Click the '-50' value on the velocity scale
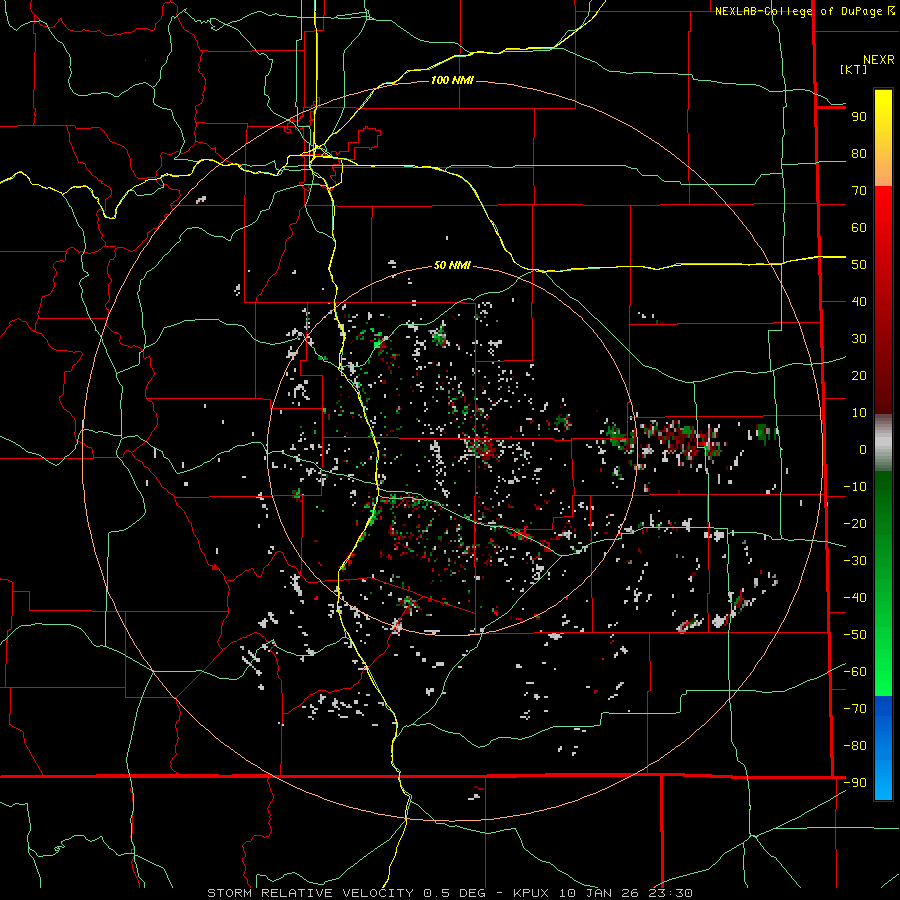900x900 pixels. click(x=855, y=635)
